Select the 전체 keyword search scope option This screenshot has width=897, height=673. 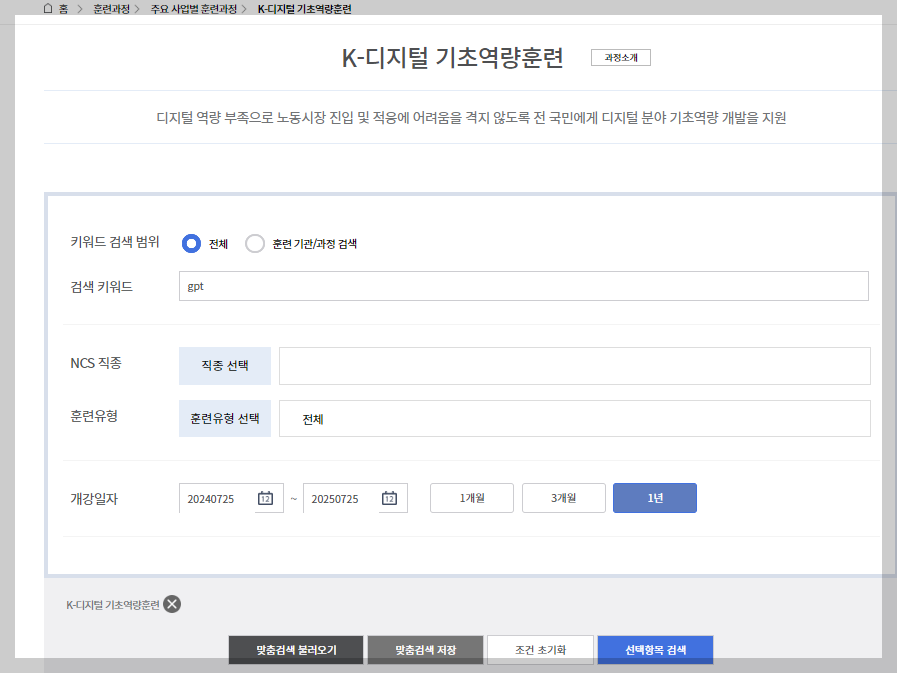[x=190, y=243]
